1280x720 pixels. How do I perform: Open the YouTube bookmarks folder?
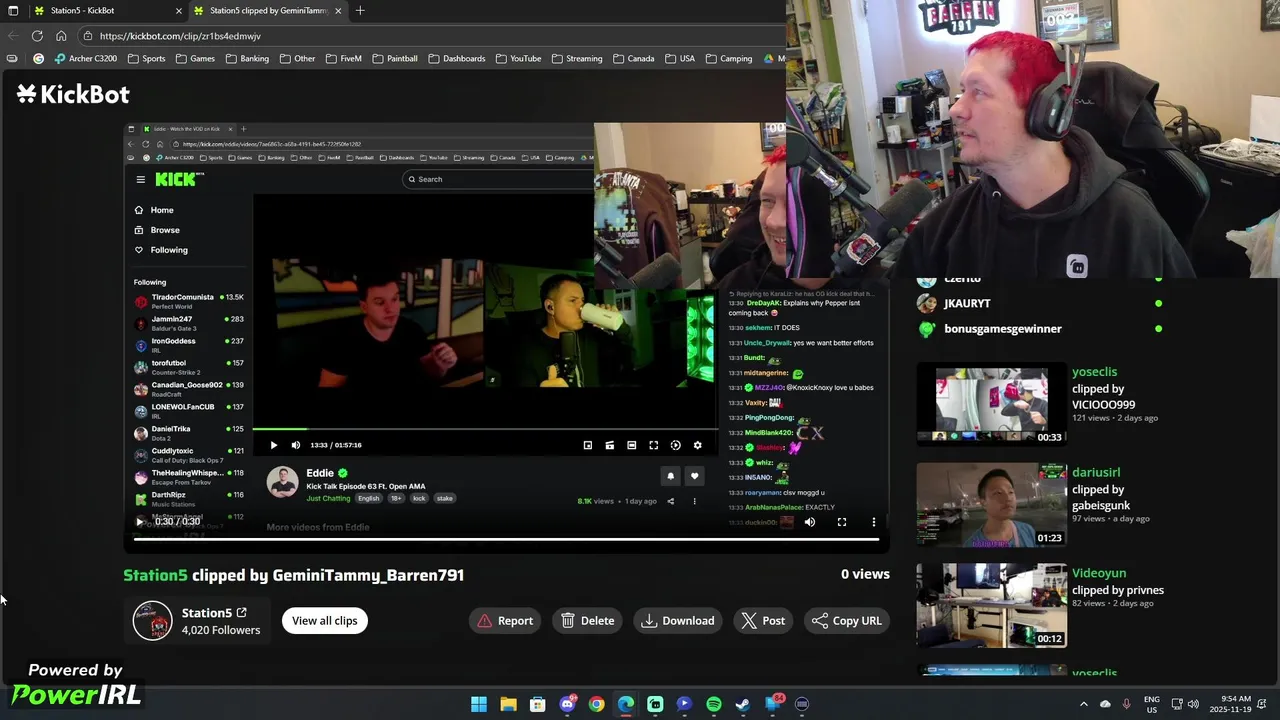(x=518, y=58)
